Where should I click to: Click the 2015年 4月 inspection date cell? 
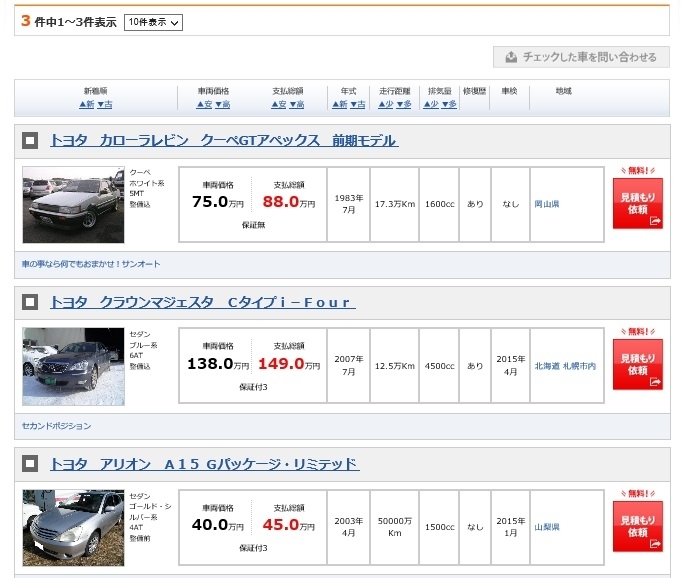(x=511, y=365)
